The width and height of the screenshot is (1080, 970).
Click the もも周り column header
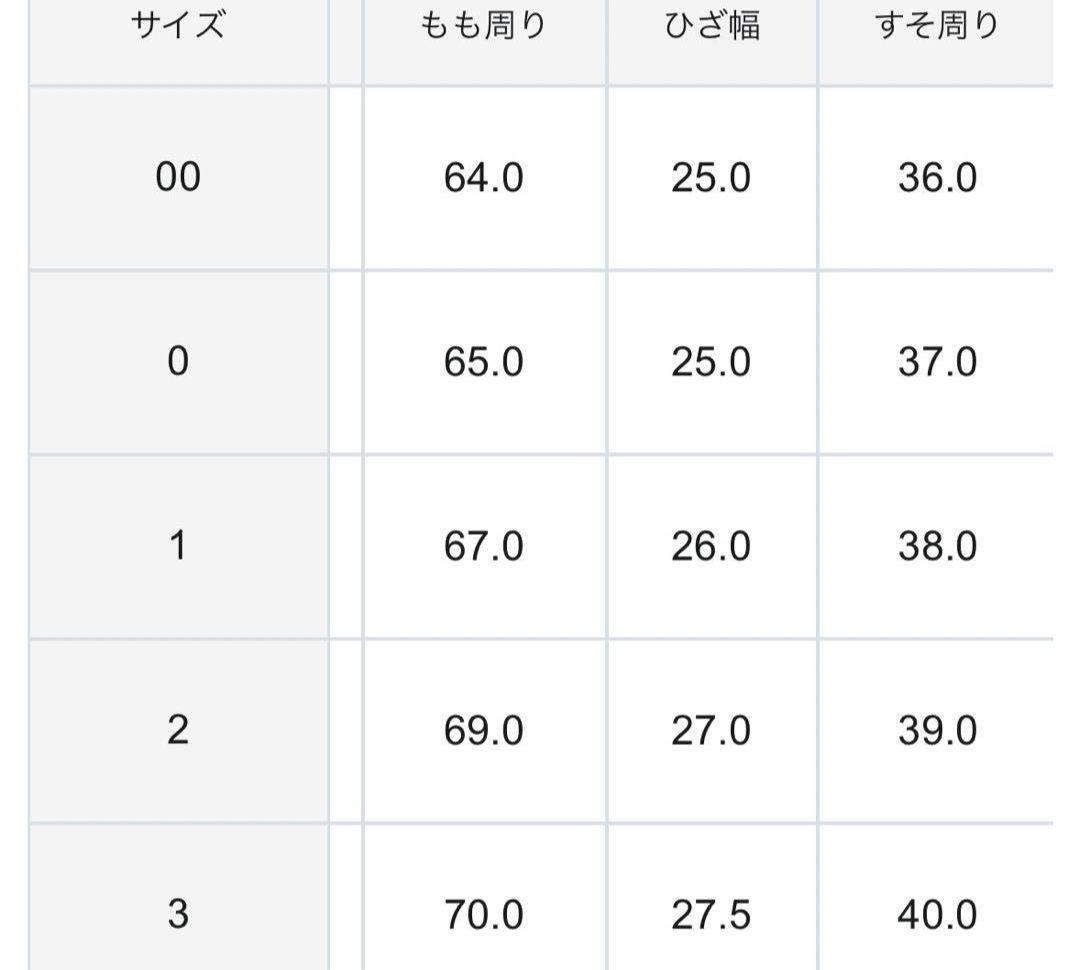click(484, 26)
